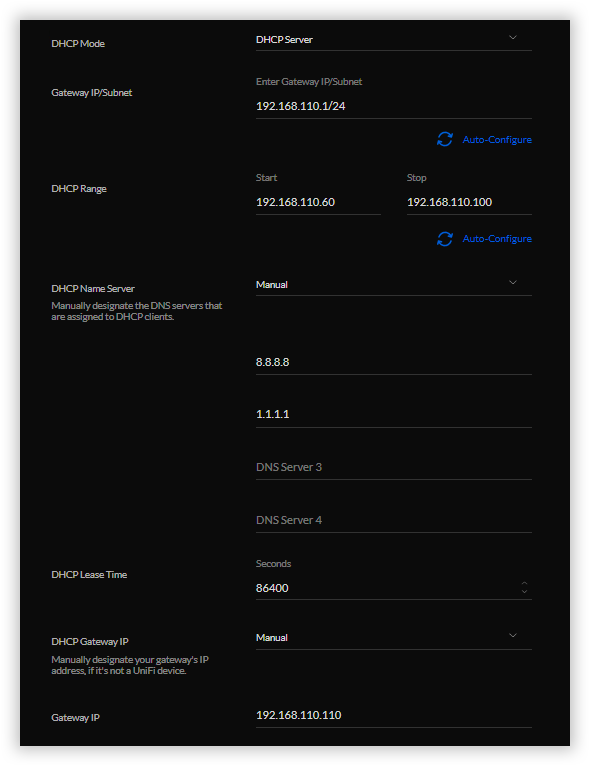Click the 8.8.8.8 DNS server field
This screenshot has height=766, width=590.
point(394,362)
